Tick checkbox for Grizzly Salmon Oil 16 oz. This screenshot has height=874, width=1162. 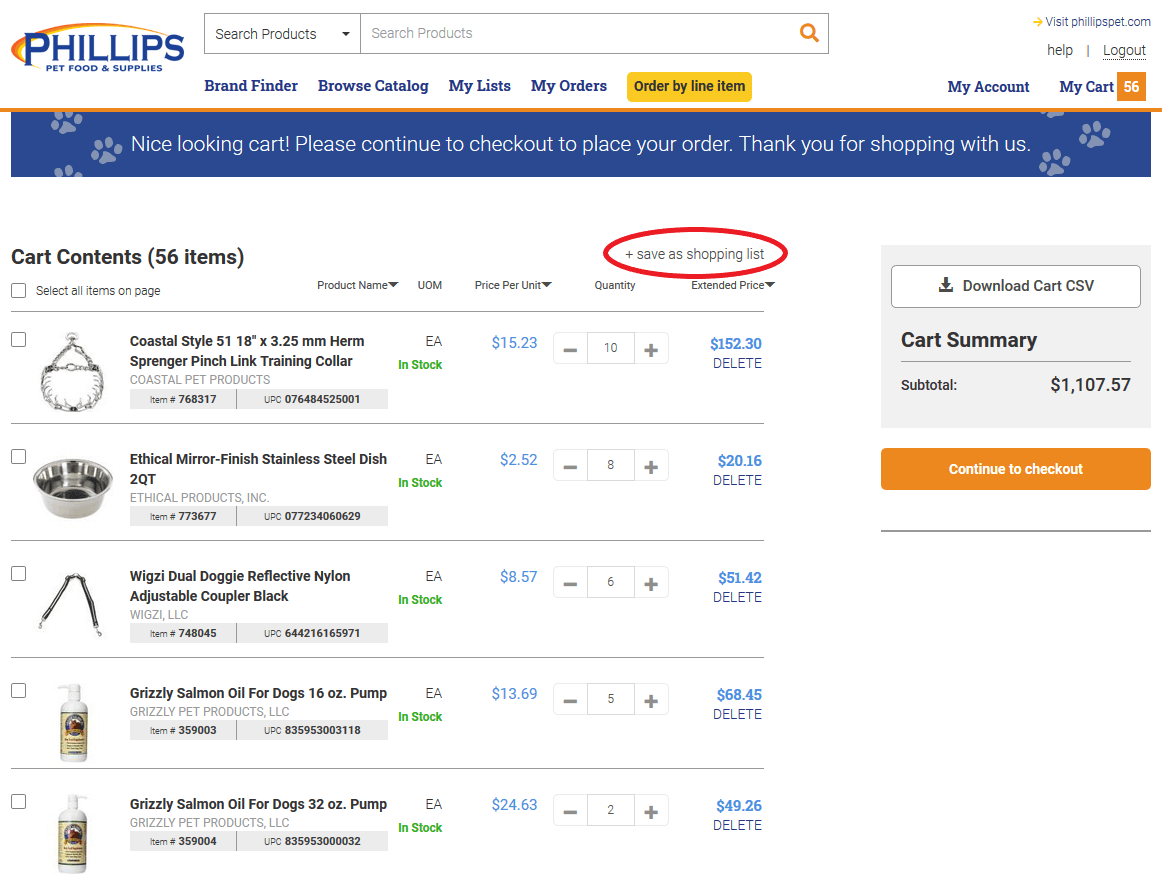(19, 691)
